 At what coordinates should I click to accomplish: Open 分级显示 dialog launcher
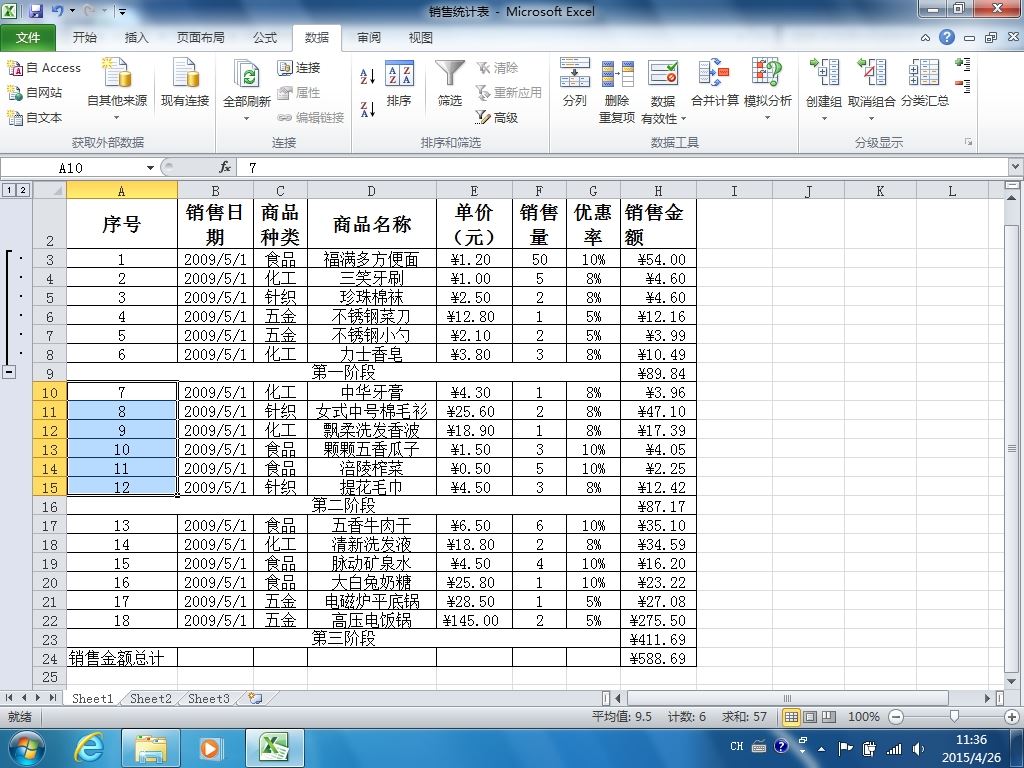point(968,142)
